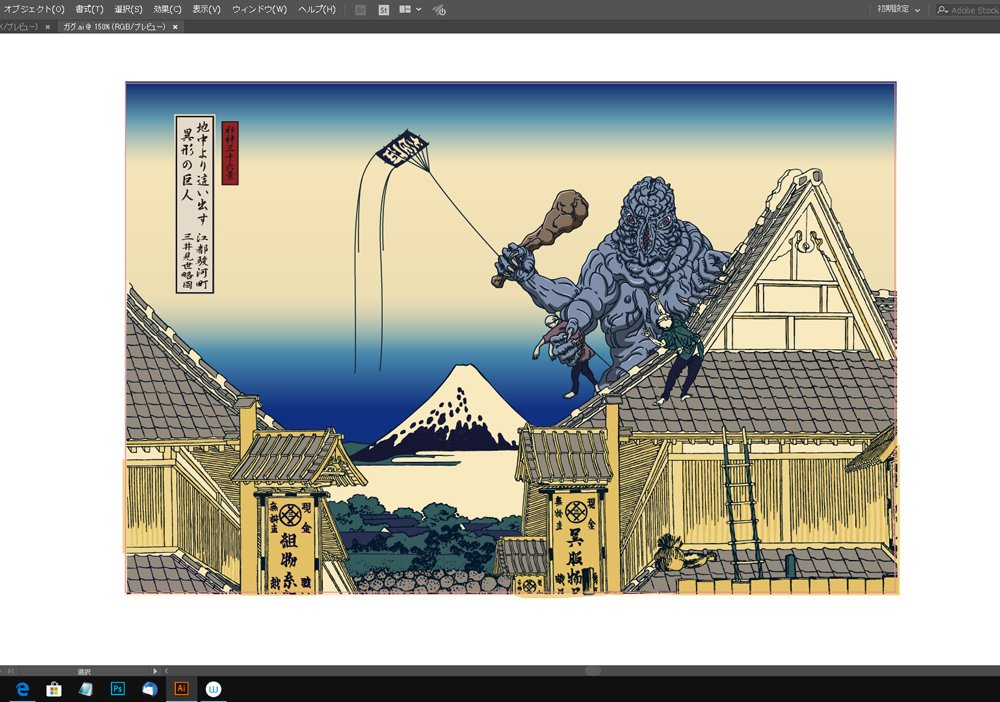Open the ヘルプ(H) menu

coord(316,10)
